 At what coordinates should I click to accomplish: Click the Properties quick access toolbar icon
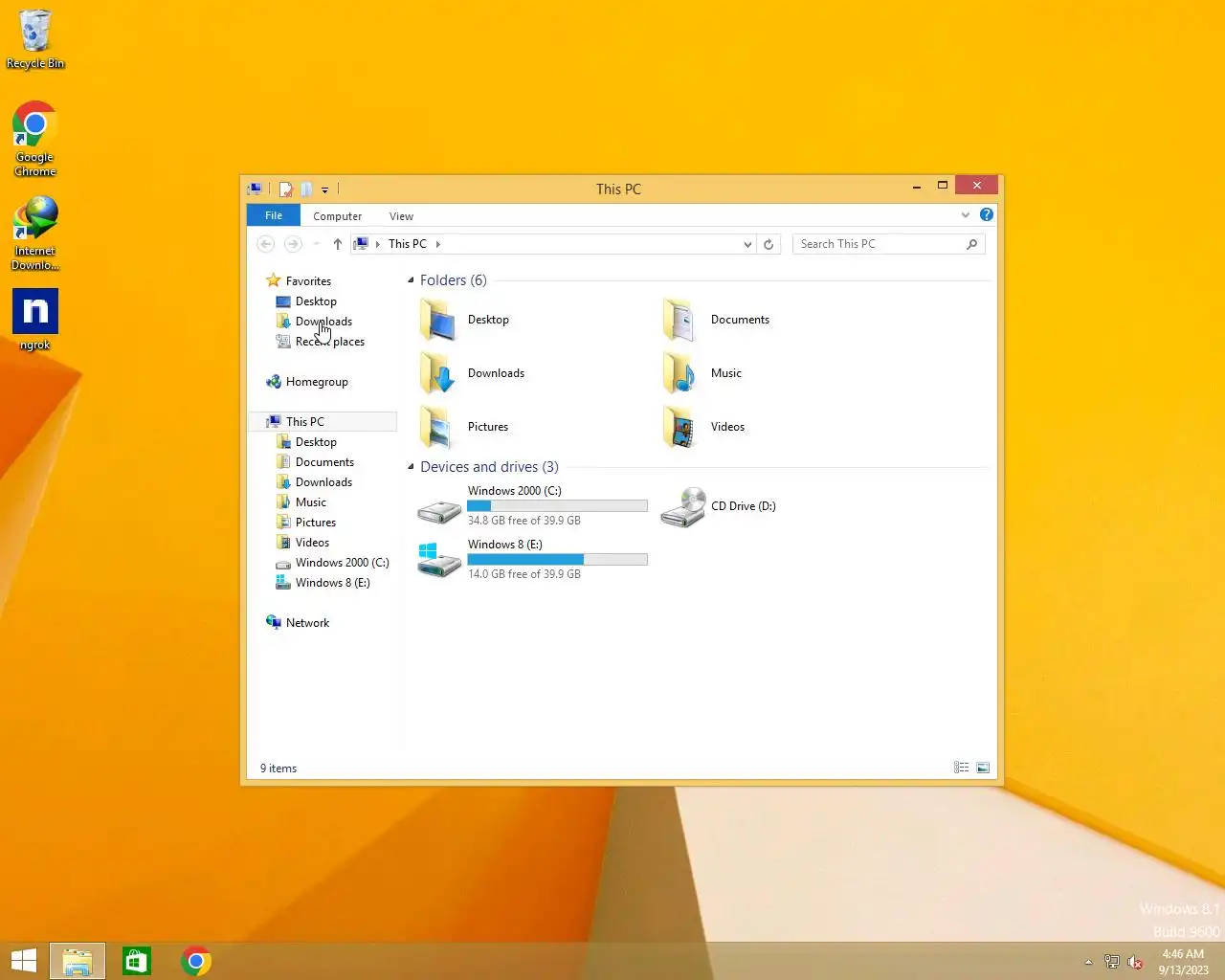(x=285, y=189)
